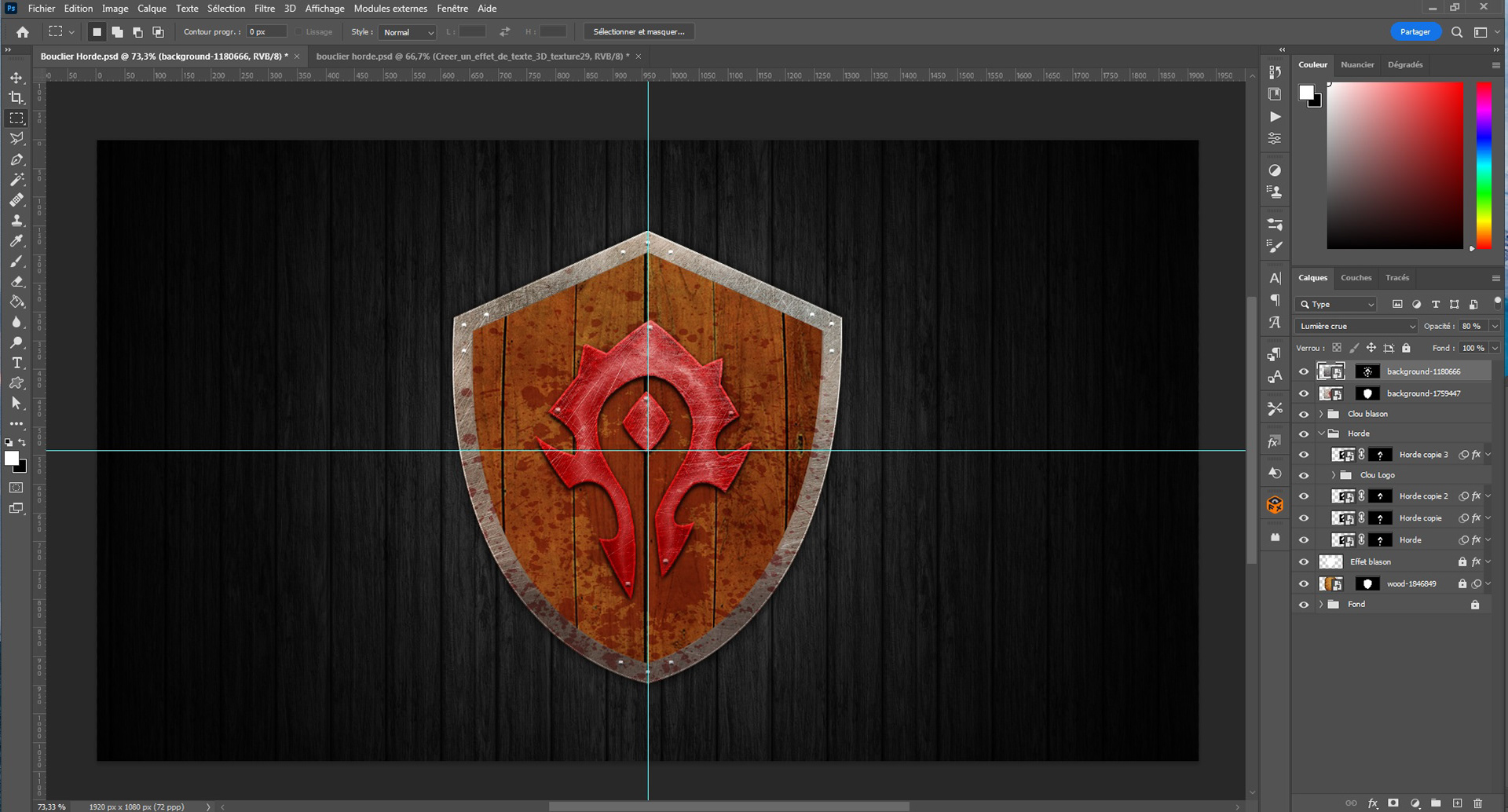Select the Dodge tool
Viewport: 1508px width, 812px height.
pyautogui.click(x=16, y=343)
